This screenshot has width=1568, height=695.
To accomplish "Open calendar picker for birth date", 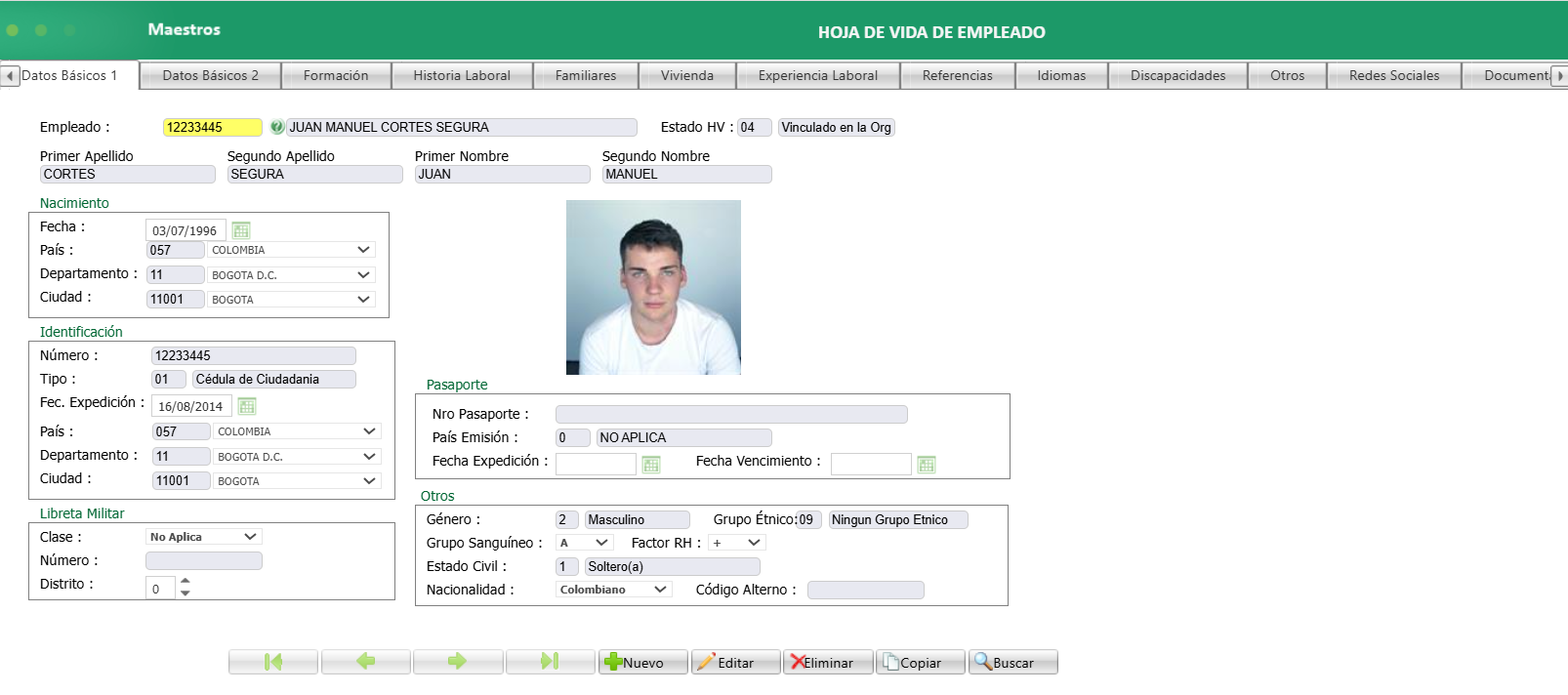I will point(241,230).
